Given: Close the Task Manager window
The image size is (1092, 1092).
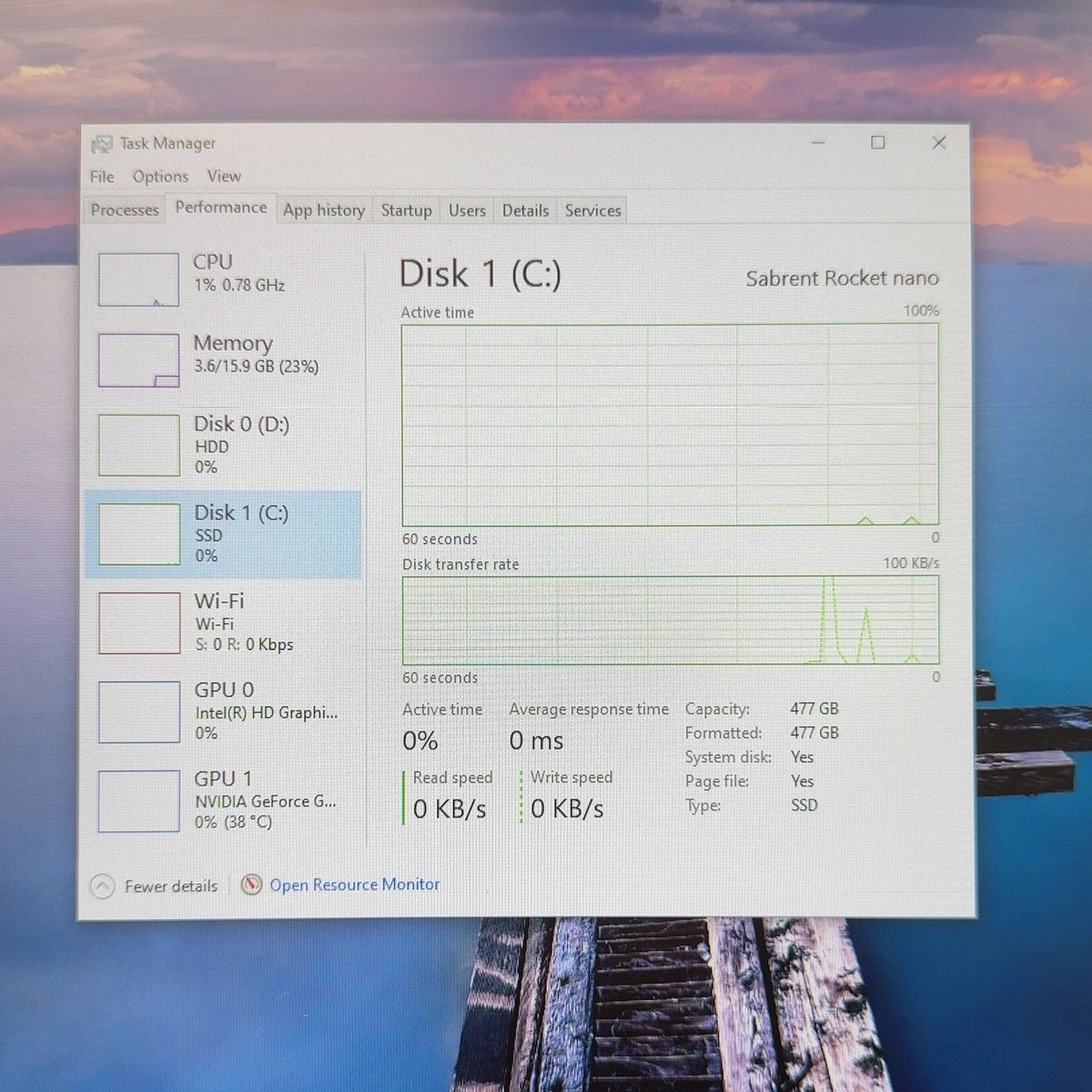Looking at the screenshot, I should pos(939,143).
